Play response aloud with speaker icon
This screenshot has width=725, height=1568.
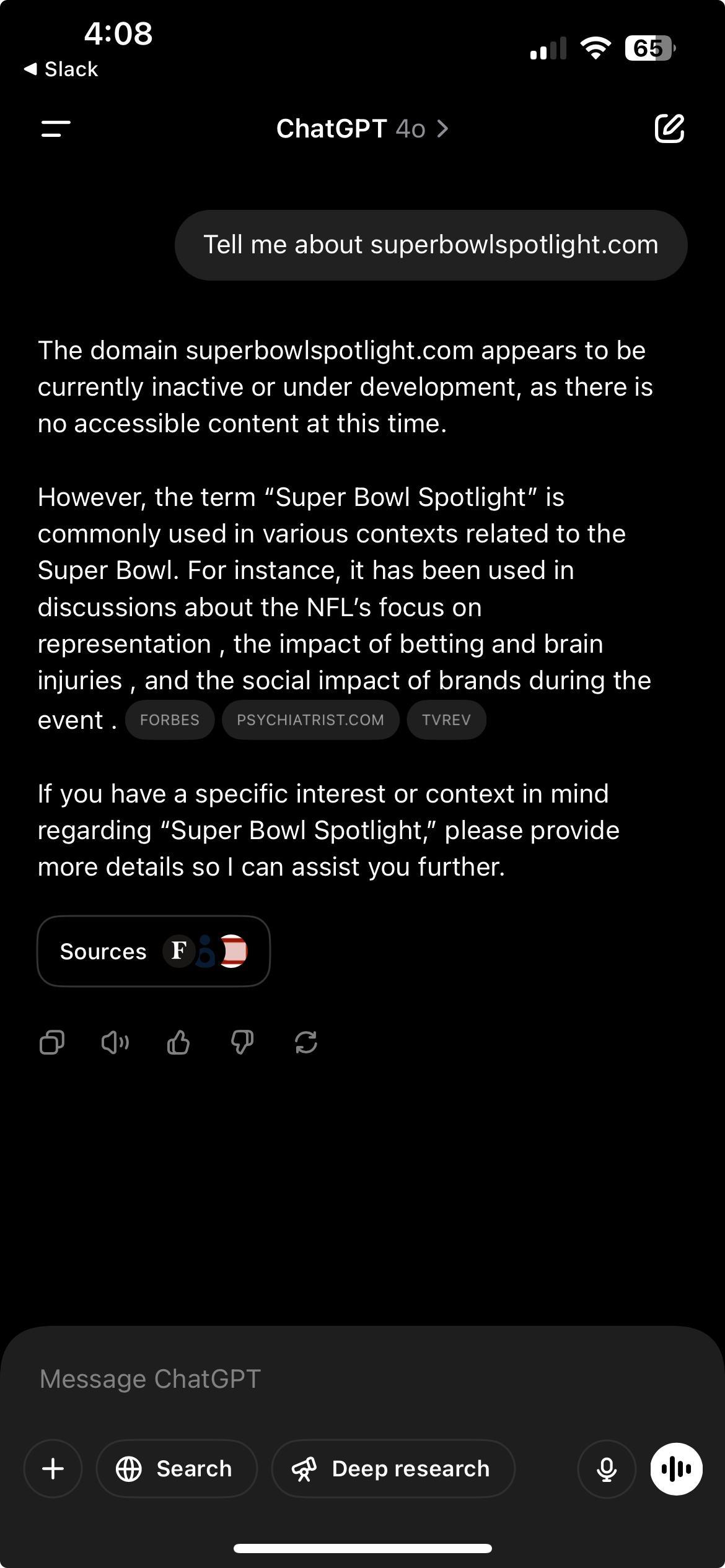pyautogui.click(x=115, y=1042)
